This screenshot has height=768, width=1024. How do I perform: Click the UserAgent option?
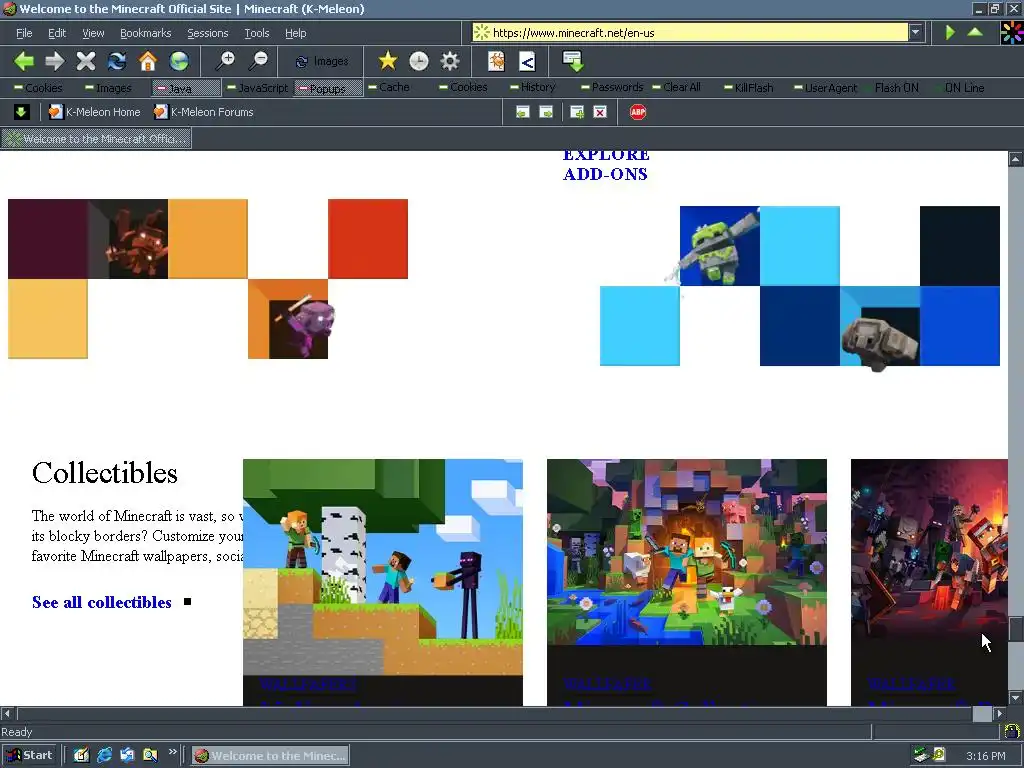(825, 88)
